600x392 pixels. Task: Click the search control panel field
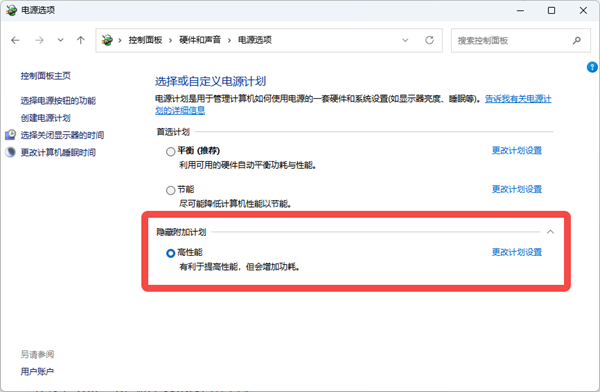(x=520, y=40)
